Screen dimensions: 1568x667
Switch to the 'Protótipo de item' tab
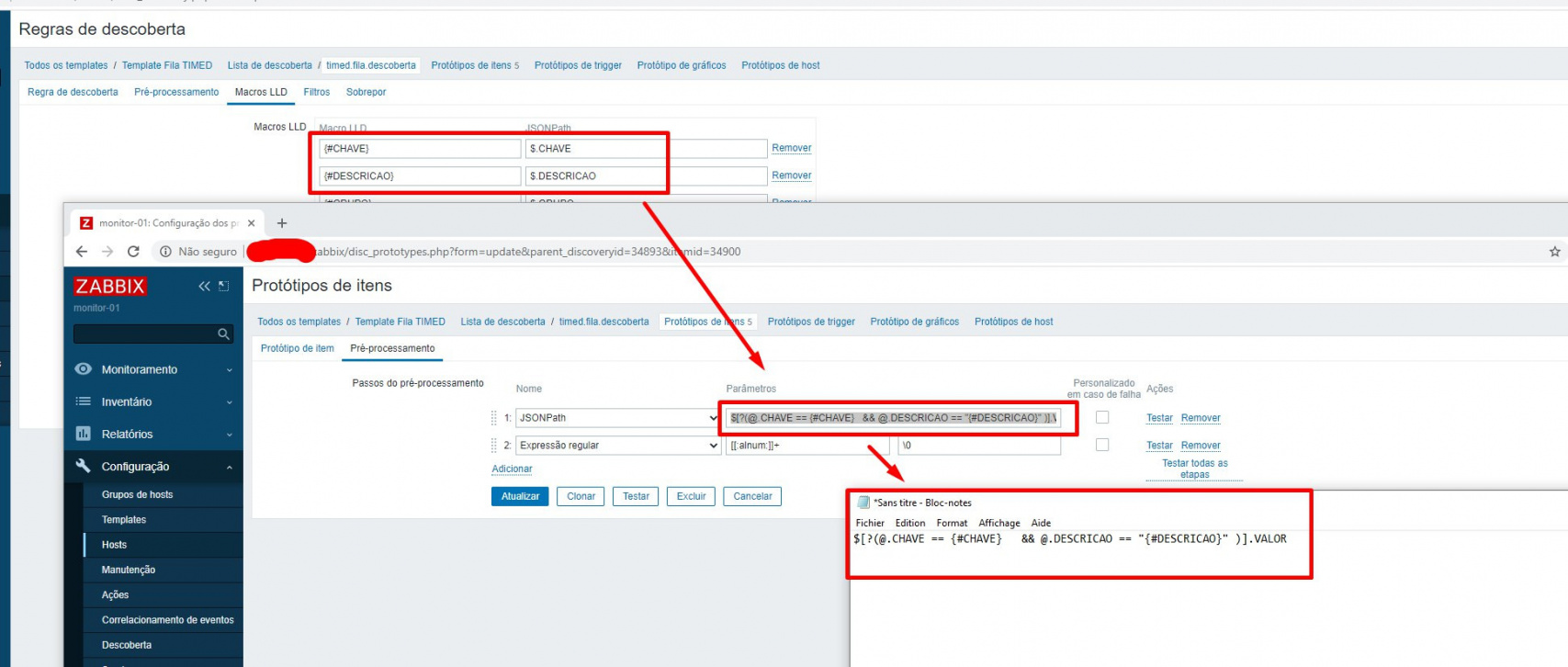point(298,348)
